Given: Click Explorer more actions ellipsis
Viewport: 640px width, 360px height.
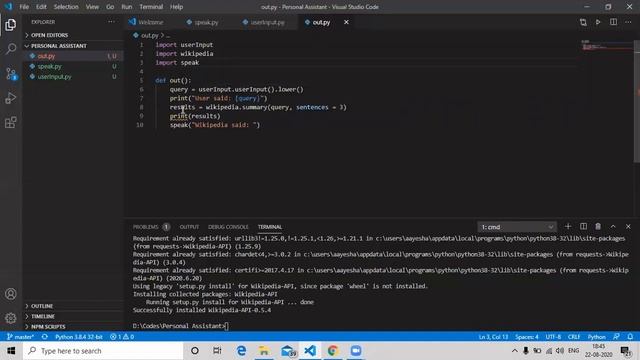Looking at the screenshot, I should (x=111, y=22).
